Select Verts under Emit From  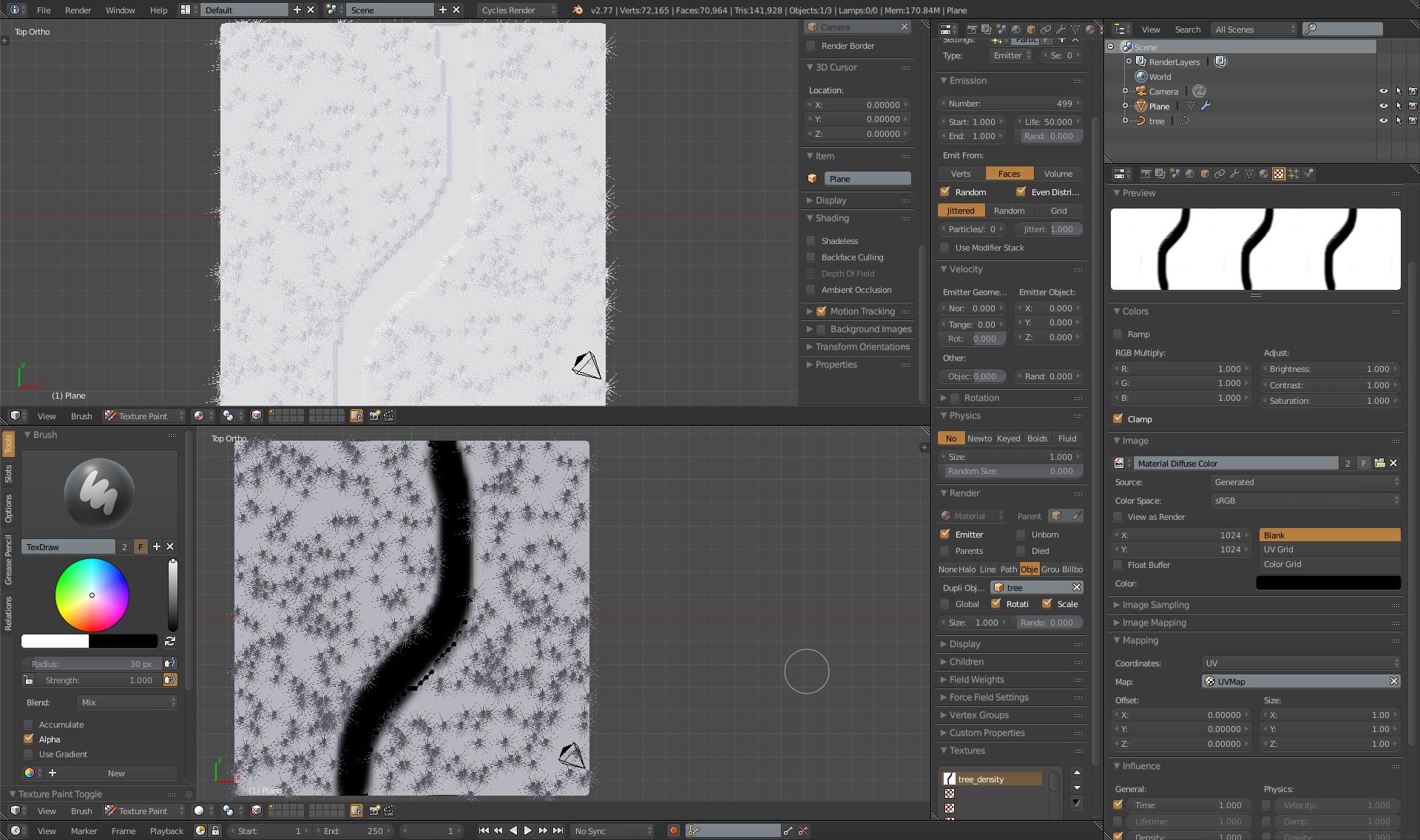point(961,173)
